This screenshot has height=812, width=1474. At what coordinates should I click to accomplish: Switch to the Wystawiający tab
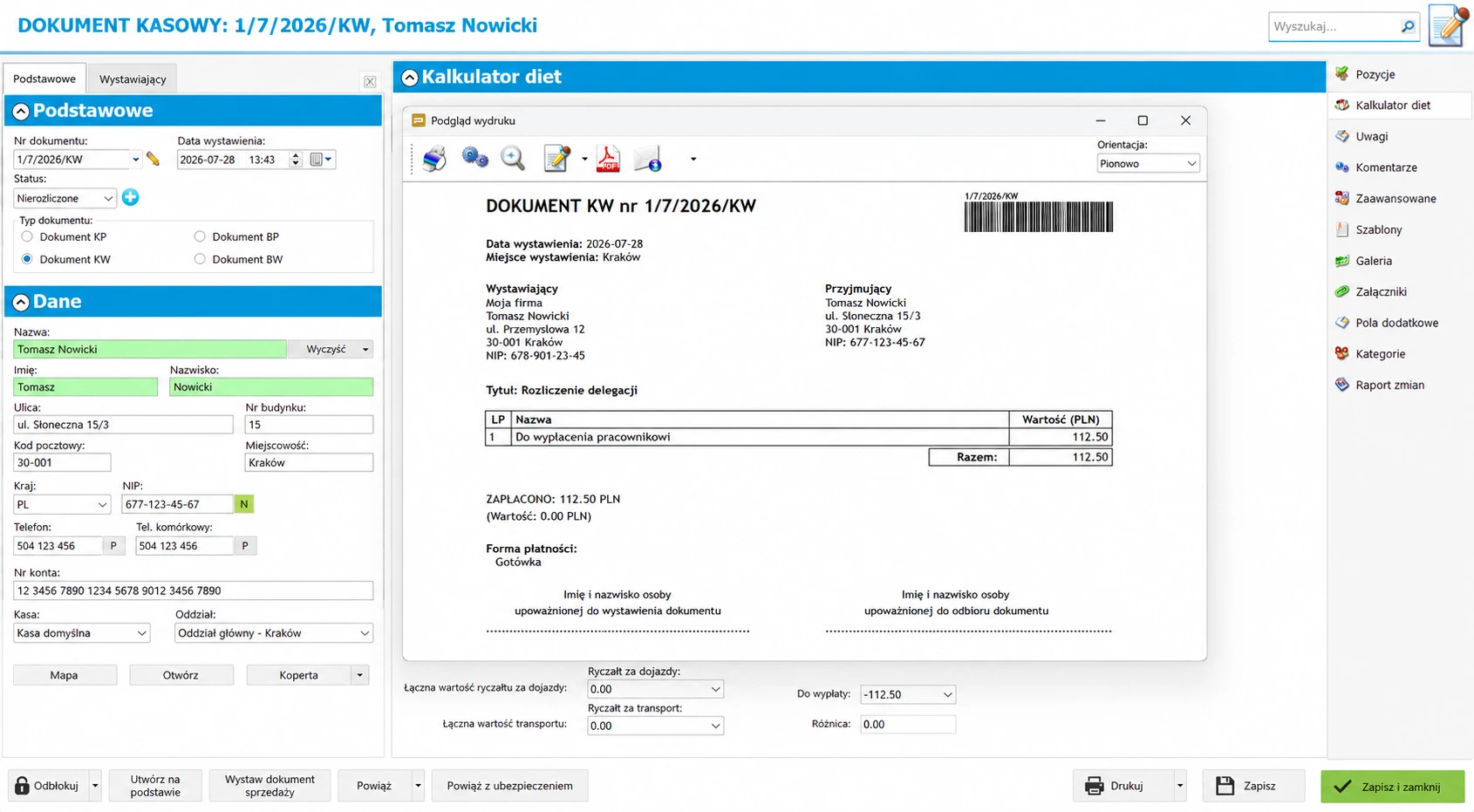133,78
